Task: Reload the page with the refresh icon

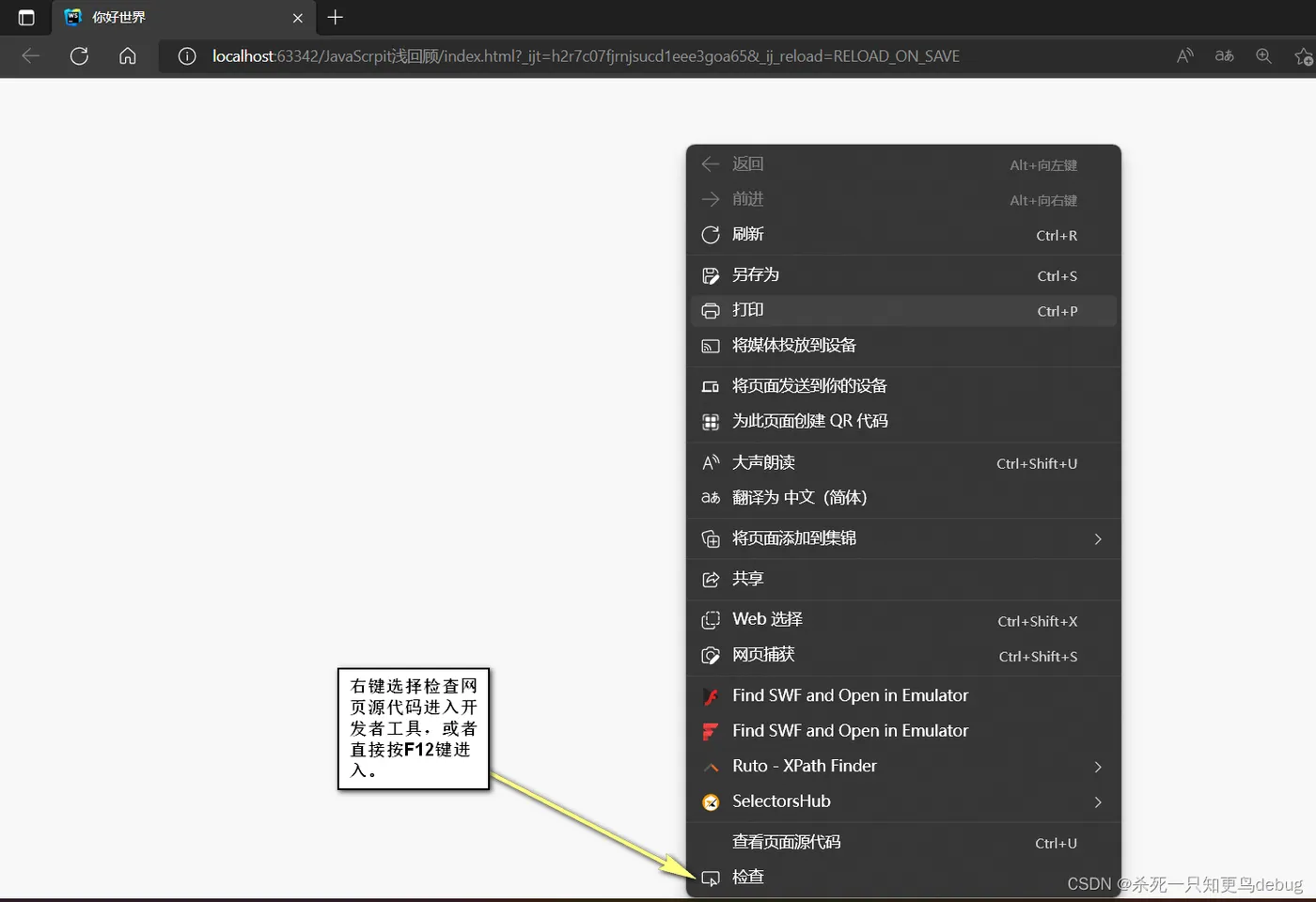Action: [x=80, y=56]
